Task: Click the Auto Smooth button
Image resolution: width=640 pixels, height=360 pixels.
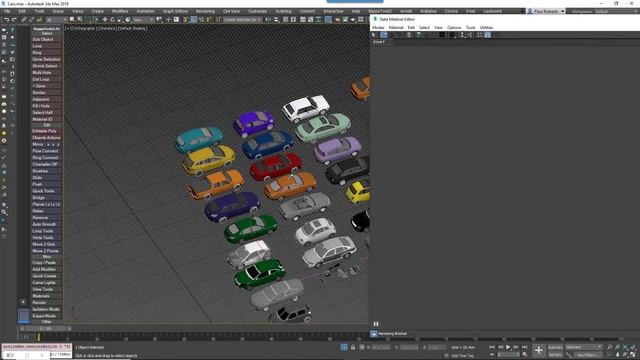Action: (47, 224)
